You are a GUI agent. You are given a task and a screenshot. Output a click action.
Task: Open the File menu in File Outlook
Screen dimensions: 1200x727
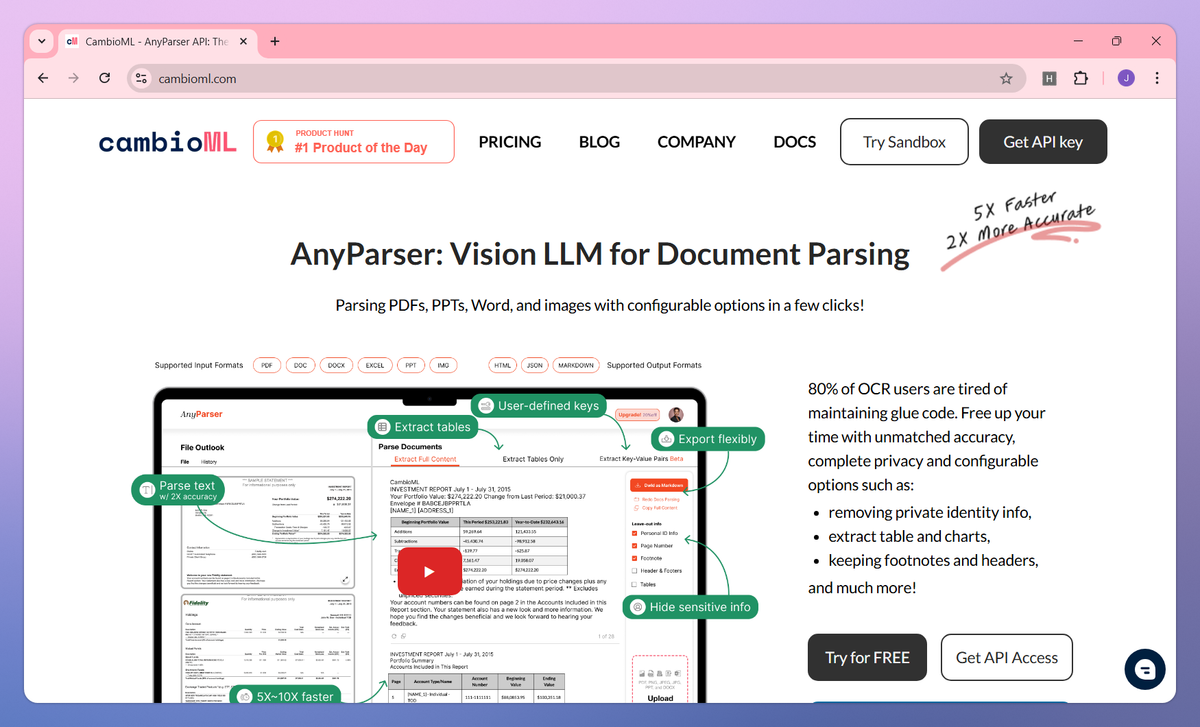(186, 461)
